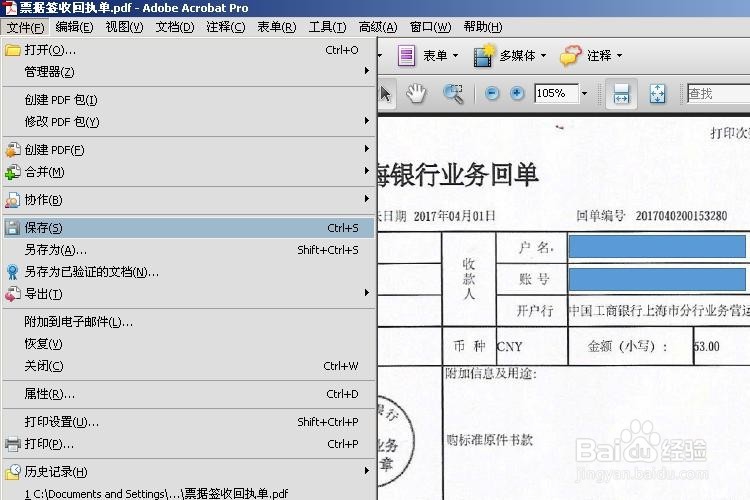Click the certificate icon for 另存为已验证的文档
Image resolution: width=750 pixels, height=500 pixels.
pos(13,272)
